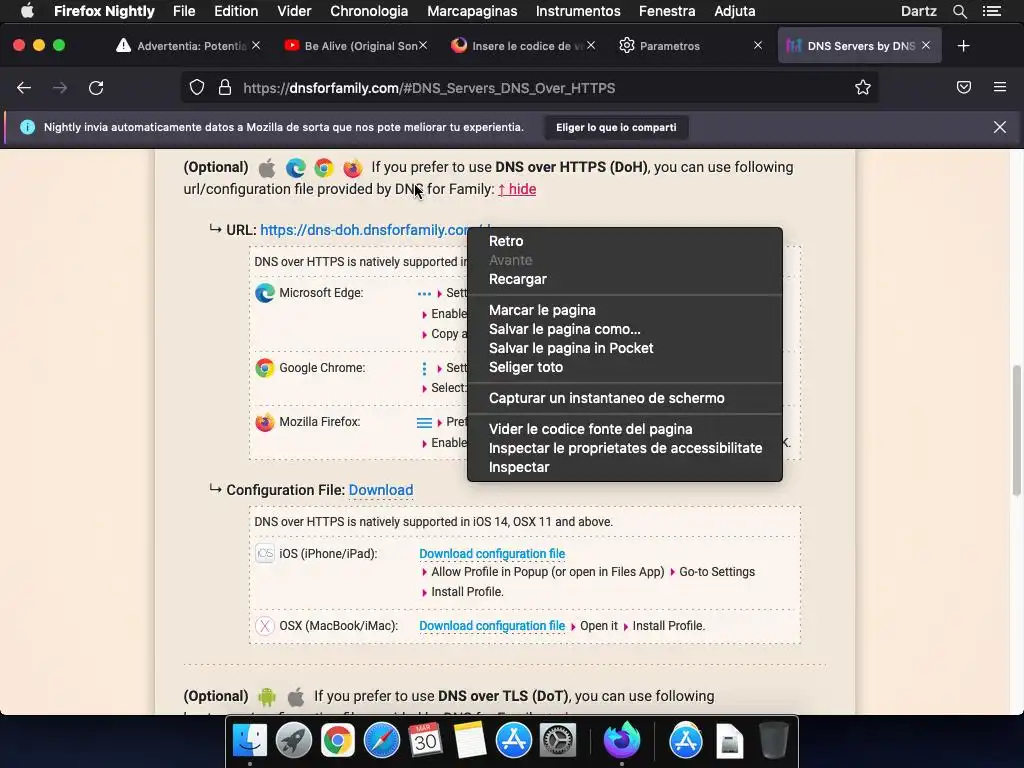The image size is (1024, 768).
Task: Open the Vider menu
Action: coord(294,11)
